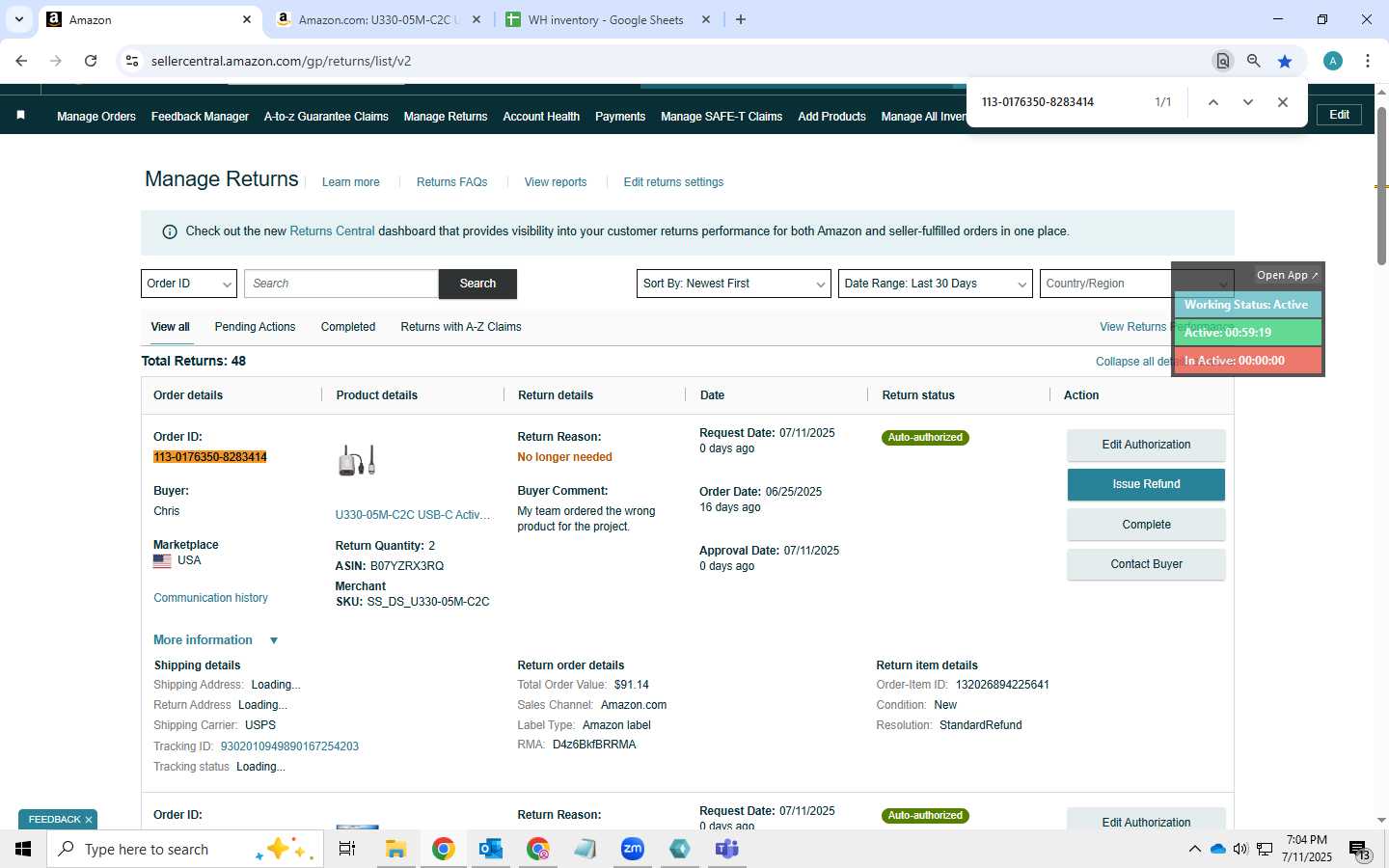Image resolution: width=1389 pixels, height=868 pixels.
Task: Open Manage Orders menu item
Action: pyautogui.click(x=96, y=117)
